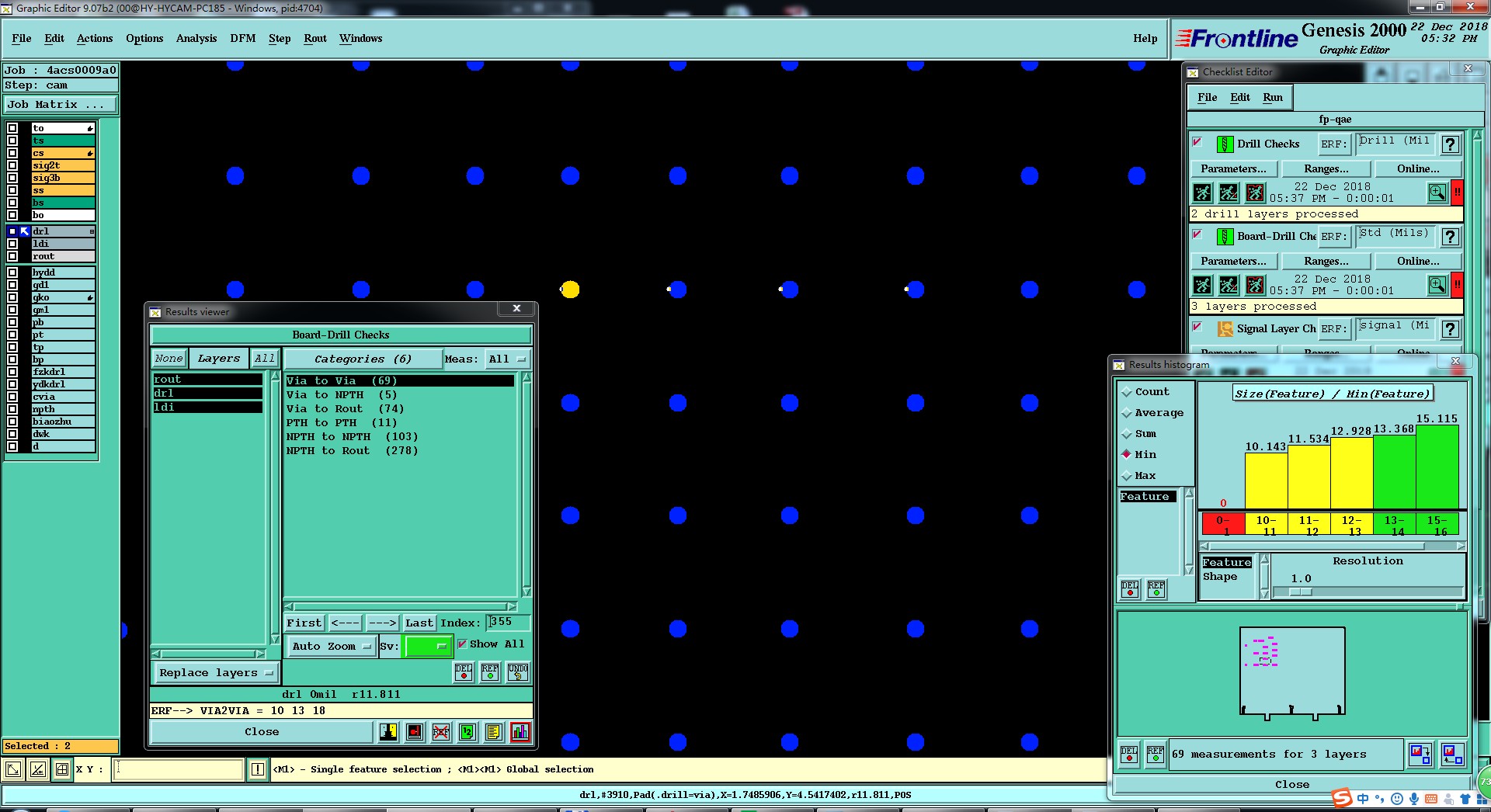Open the Meas All dropdown
The height and width of the screenshot is (812, 1491).
(507, 359)
